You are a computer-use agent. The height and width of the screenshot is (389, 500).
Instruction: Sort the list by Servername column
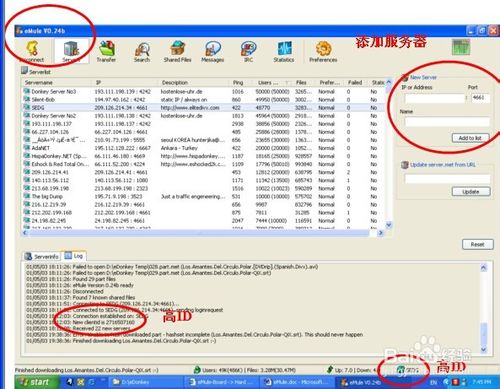coord(56,82)
